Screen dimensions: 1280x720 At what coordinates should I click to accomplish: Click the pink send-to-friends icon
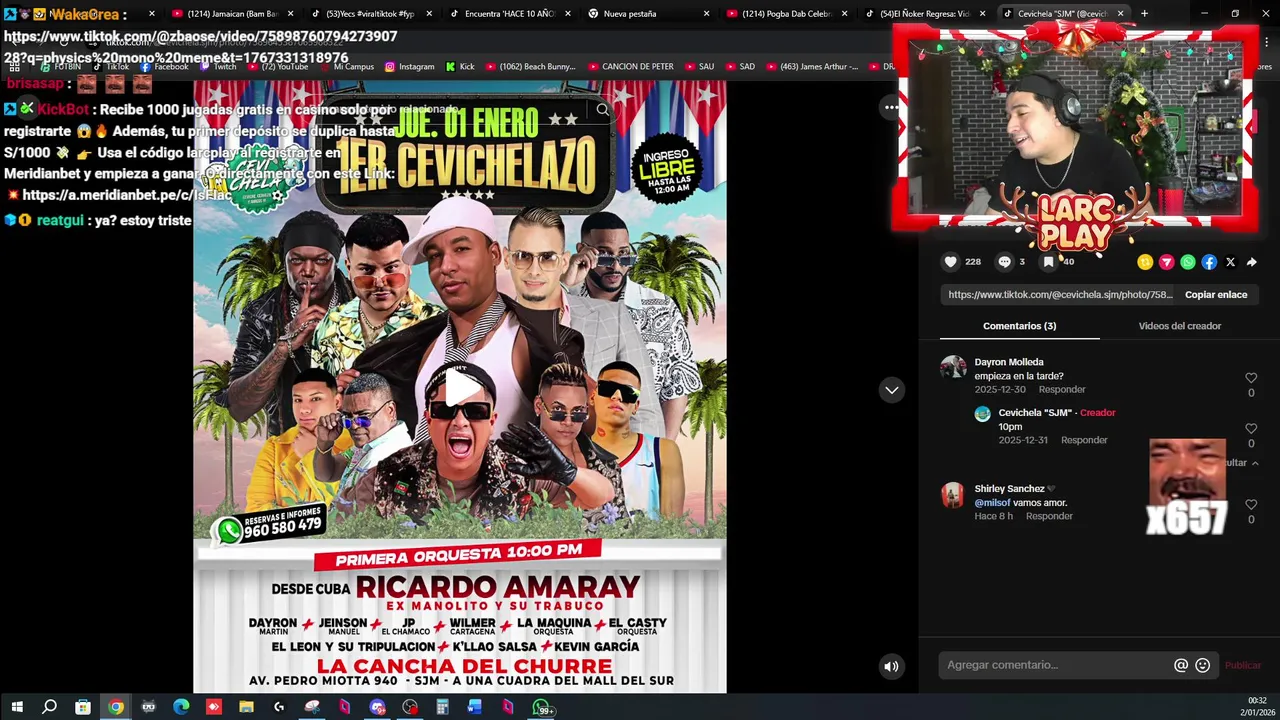pyautogui.click(x=1166, y=262)
